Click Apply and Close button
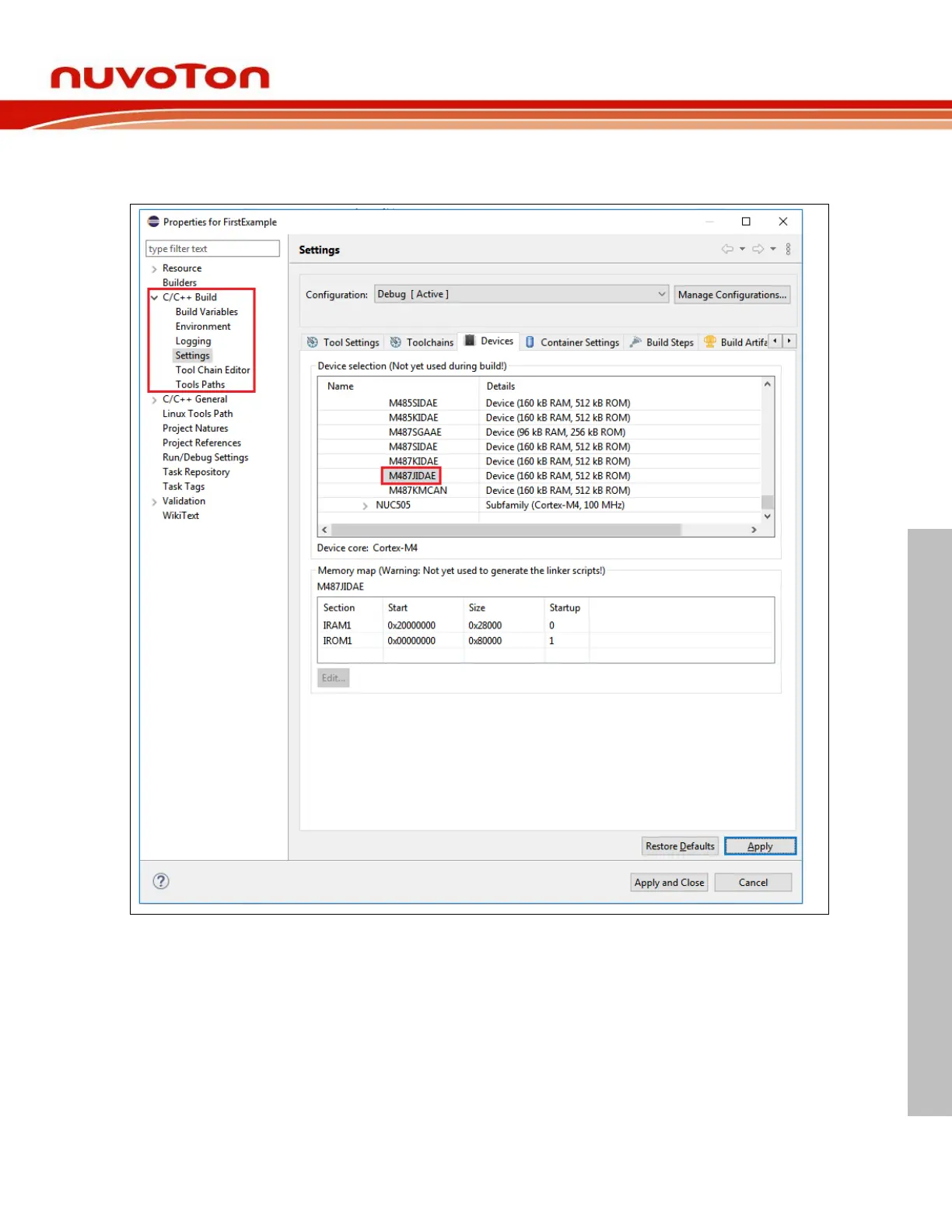Image resolution: width=952 pixels, height=1232 pixels. click(x=669, y=883)
